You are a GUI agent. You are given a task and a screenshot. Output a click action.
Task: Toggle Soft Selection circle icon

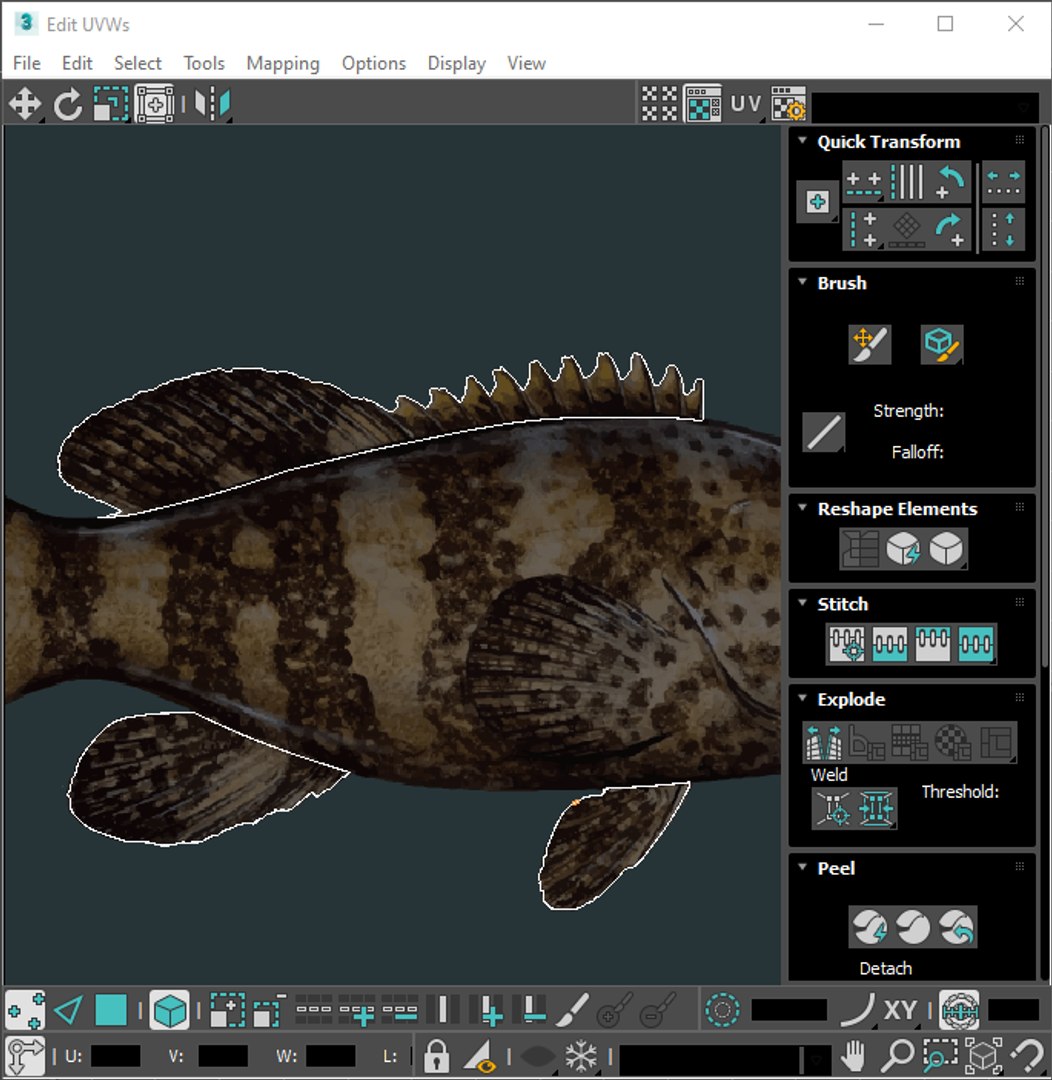pyautogui.click(x=723, y=1010)
